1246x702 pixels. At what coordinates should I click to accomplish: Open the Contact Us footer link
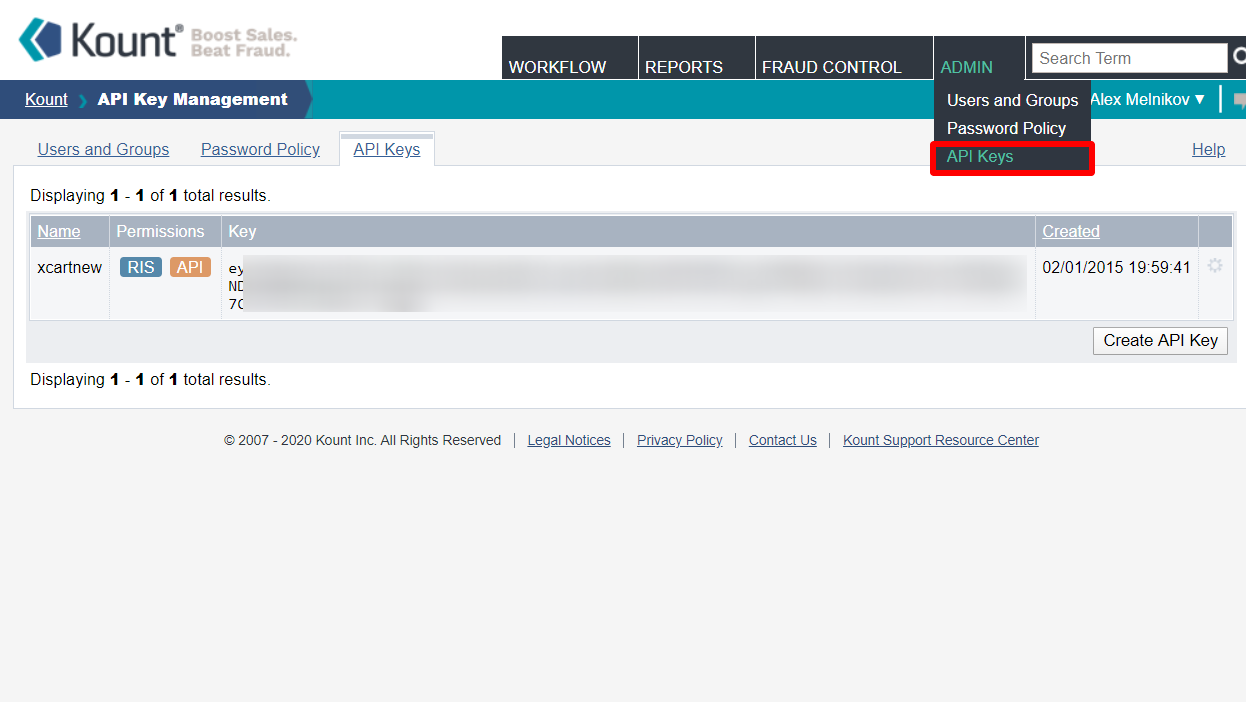point(783,440)
